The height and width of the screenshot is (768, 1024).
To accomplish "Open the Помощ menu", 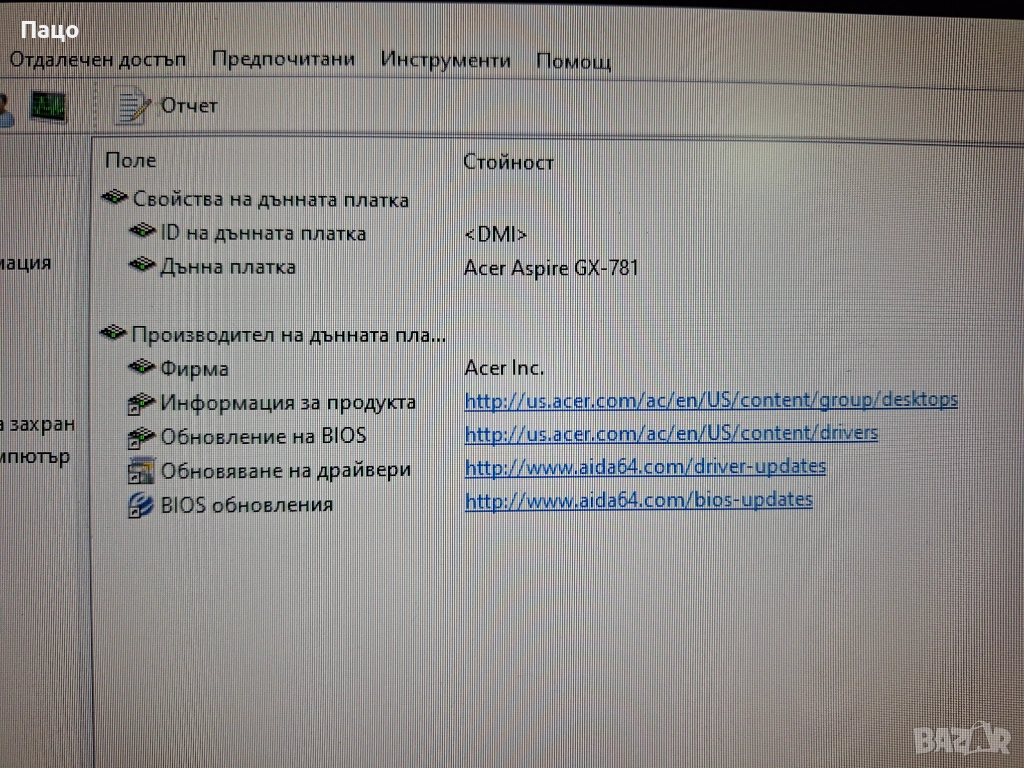I will point(573,61).
